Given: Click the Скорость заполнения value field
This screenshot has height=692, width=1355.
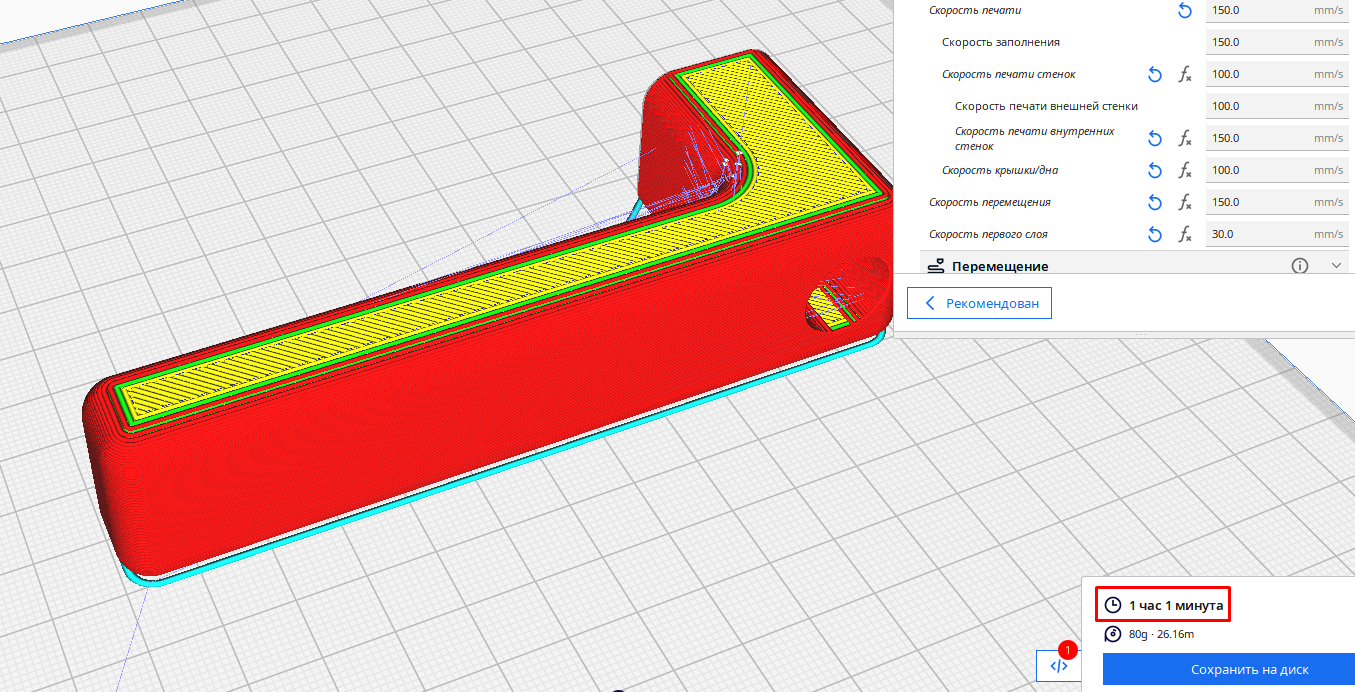Looking at the screenshot, I should [1260, 42].
